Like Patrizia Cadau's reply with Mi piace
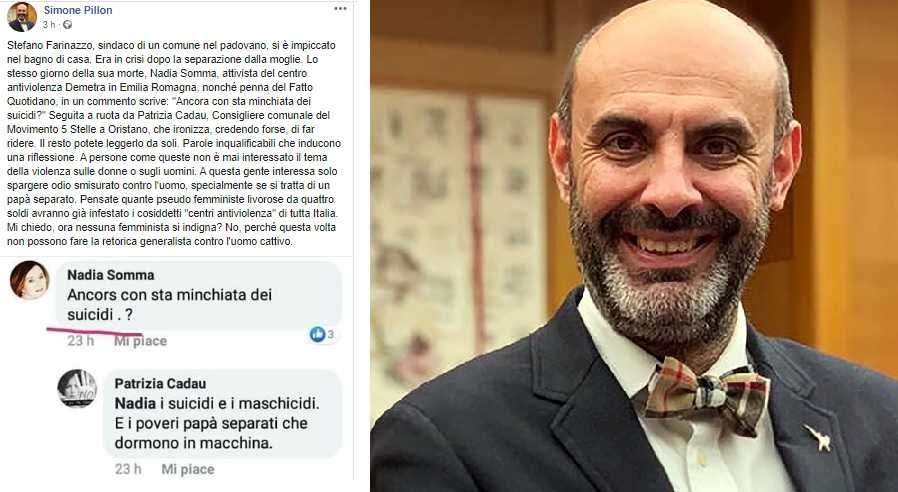The height and width of the screenshot is (492, 898). point(188,470)
